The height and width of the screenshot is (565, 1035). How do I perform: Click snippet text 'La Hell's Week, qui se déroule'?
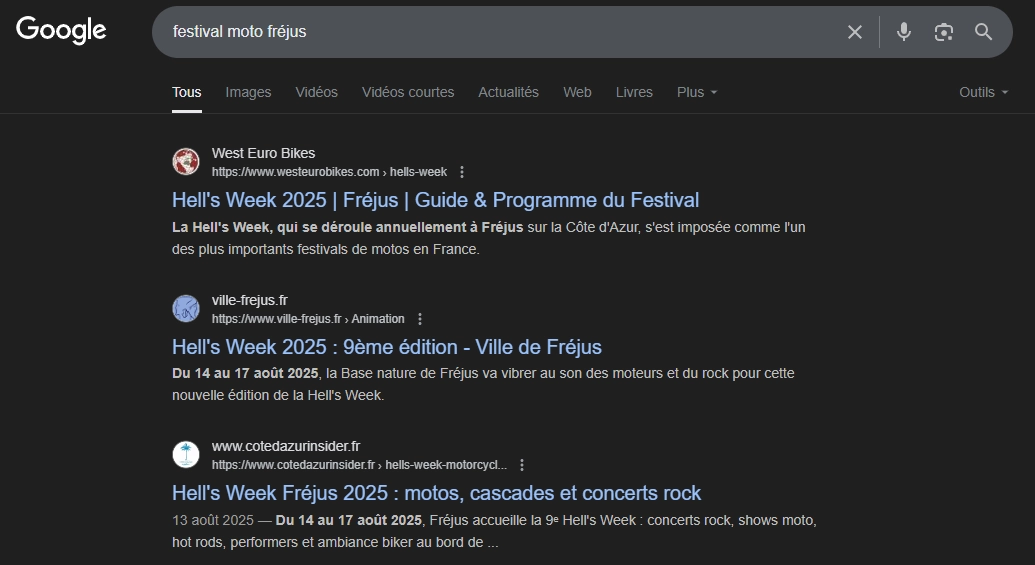click(x=347, y=227)
